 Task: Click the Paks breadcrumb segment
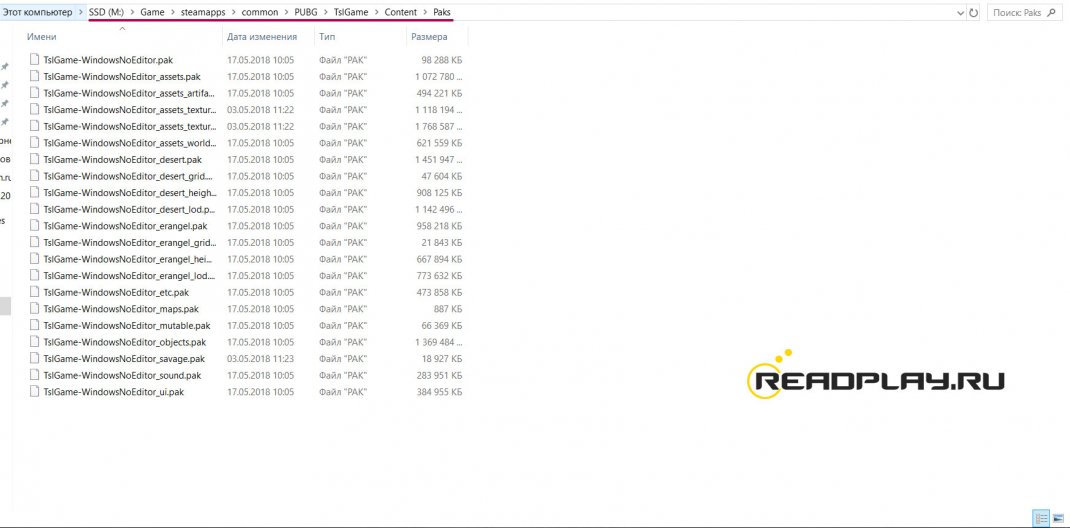point(442,12)
